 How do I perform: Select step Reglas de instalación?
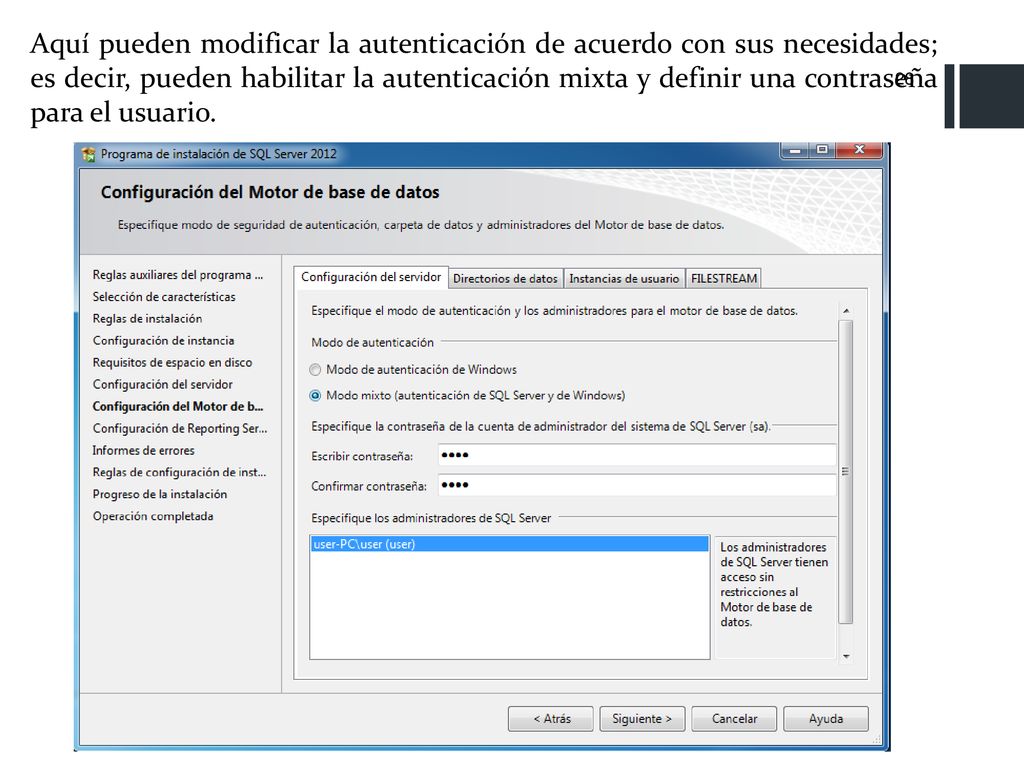[x=147, y=319]
